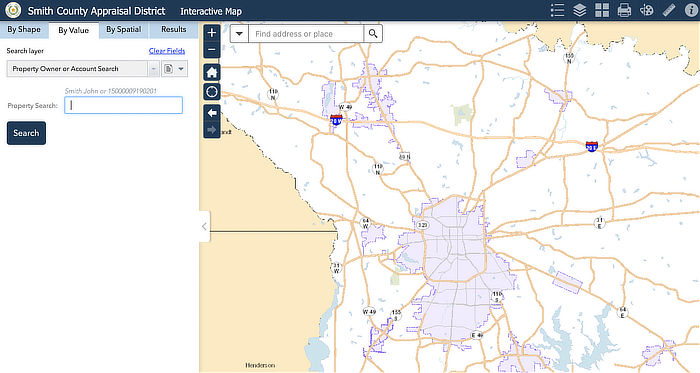Click the Search button
This screenshot has height=373, width=700.
tap(26, 133)
